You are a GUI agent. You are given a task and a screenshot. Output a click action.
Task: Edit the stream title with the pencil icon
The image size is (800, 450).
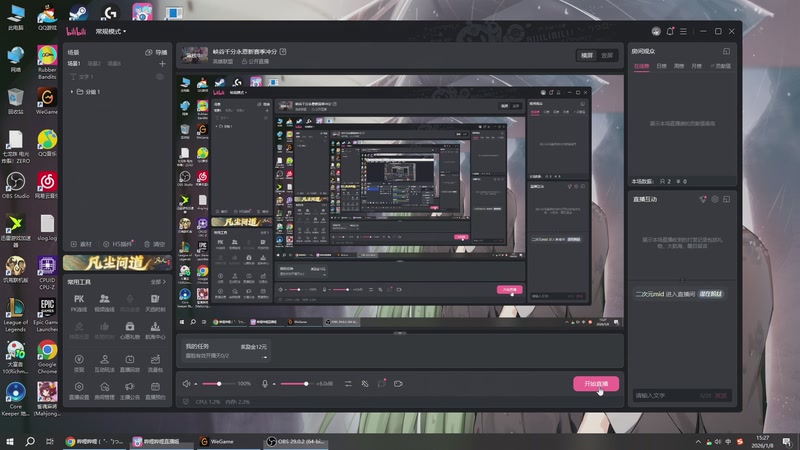coord(283,52)
